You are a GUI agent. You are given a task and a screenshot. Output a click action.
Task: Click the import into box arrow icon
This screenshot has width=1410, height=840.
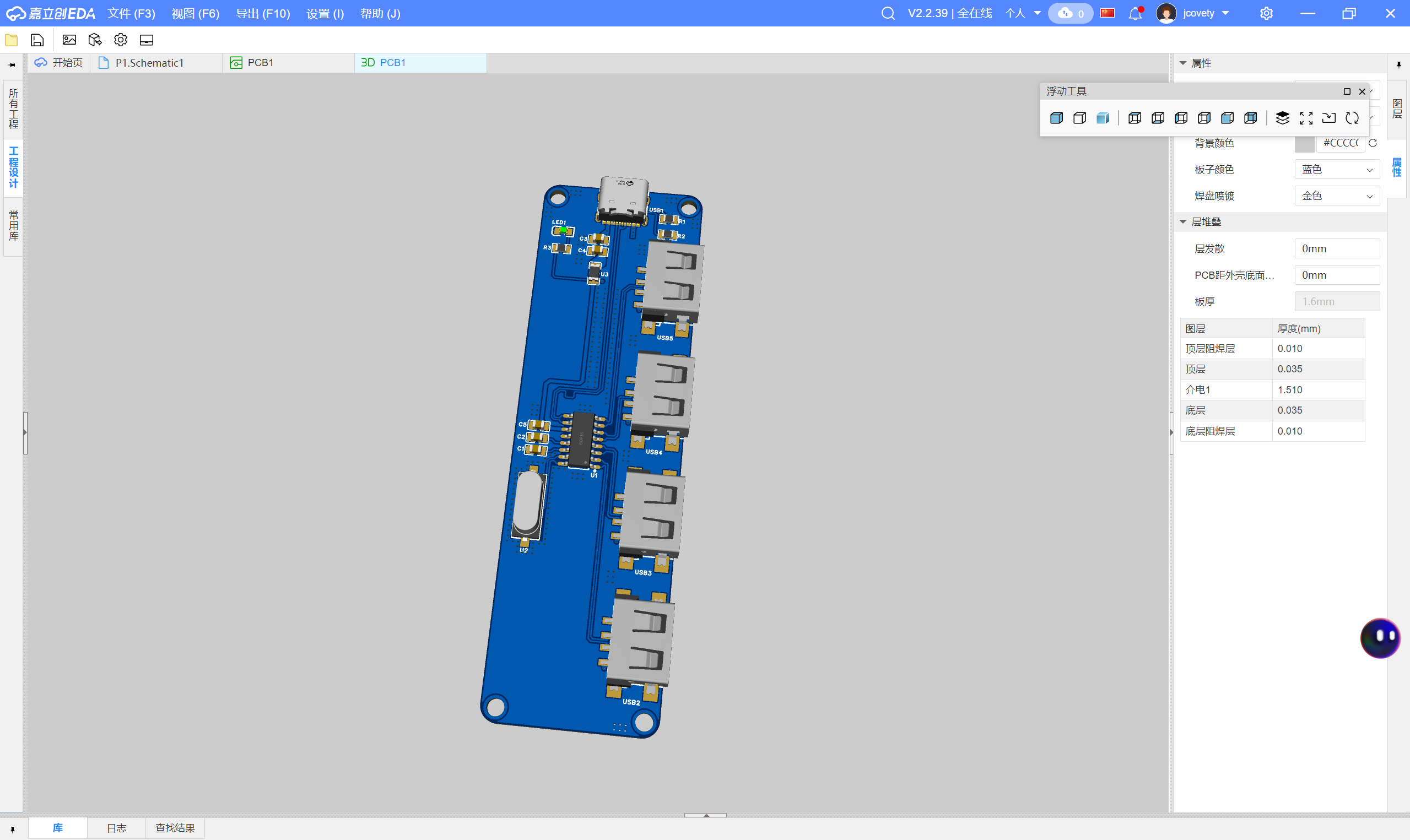pos(1328,118)
